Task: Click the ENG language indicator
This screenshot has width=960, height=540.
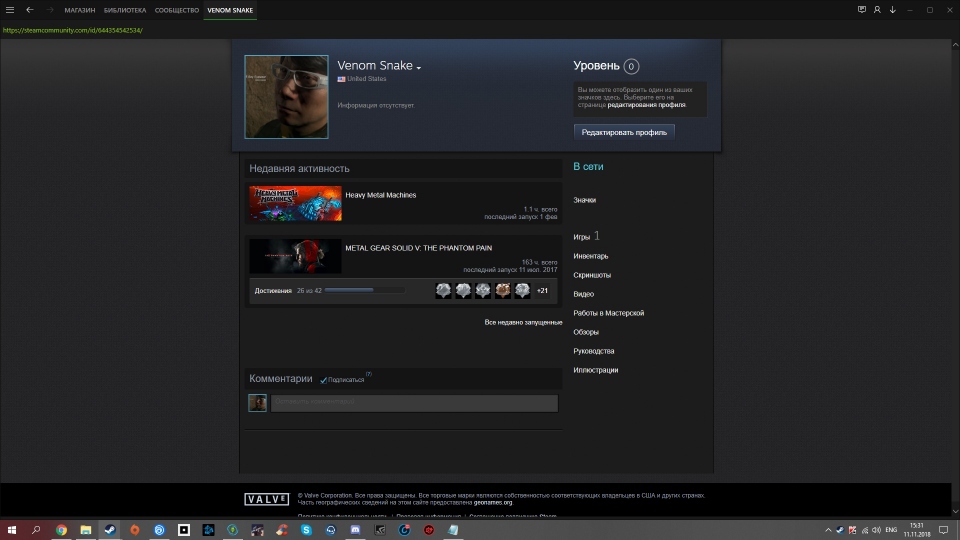Action: tap(891, 530)
